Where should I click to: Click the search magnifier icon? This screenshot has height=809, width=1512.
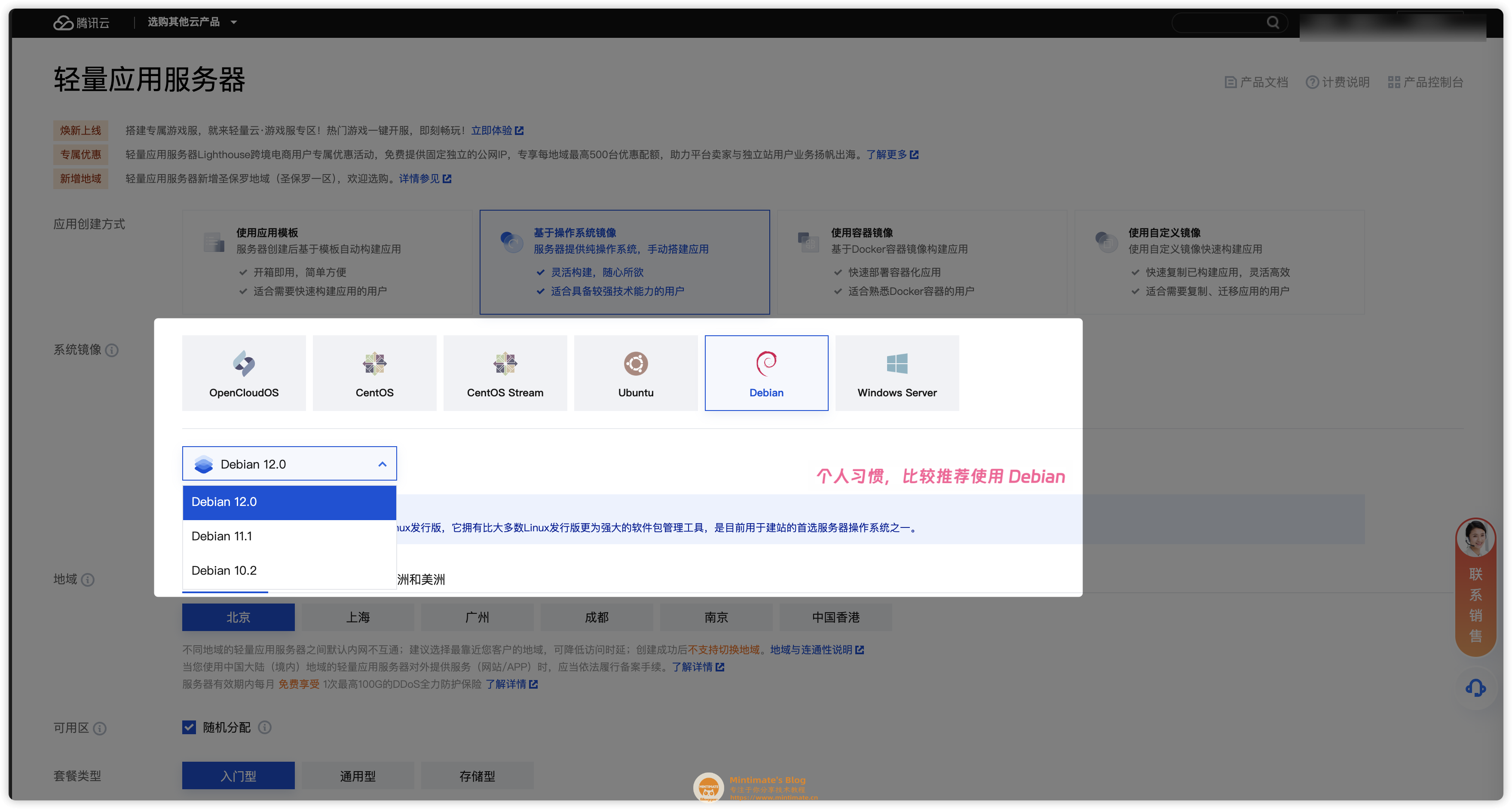(1273, 22)
